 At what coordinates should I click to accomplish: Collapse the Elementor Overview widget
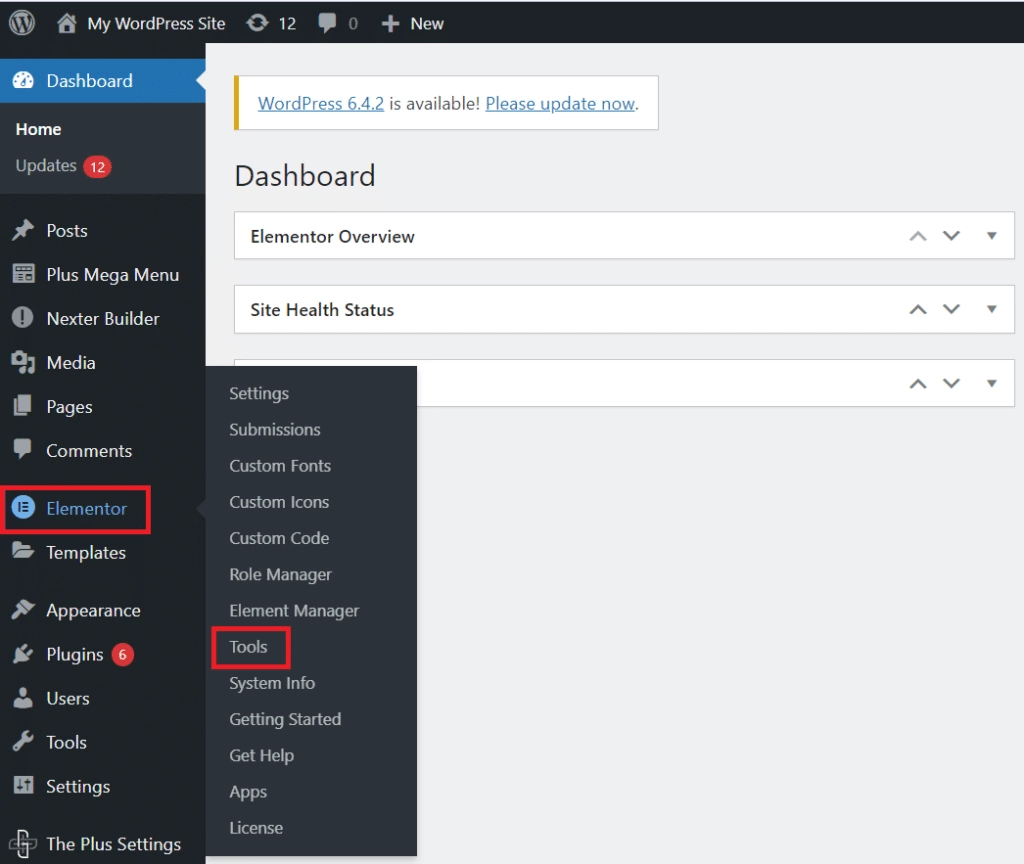pyautogui.click(x=992, y=235)
